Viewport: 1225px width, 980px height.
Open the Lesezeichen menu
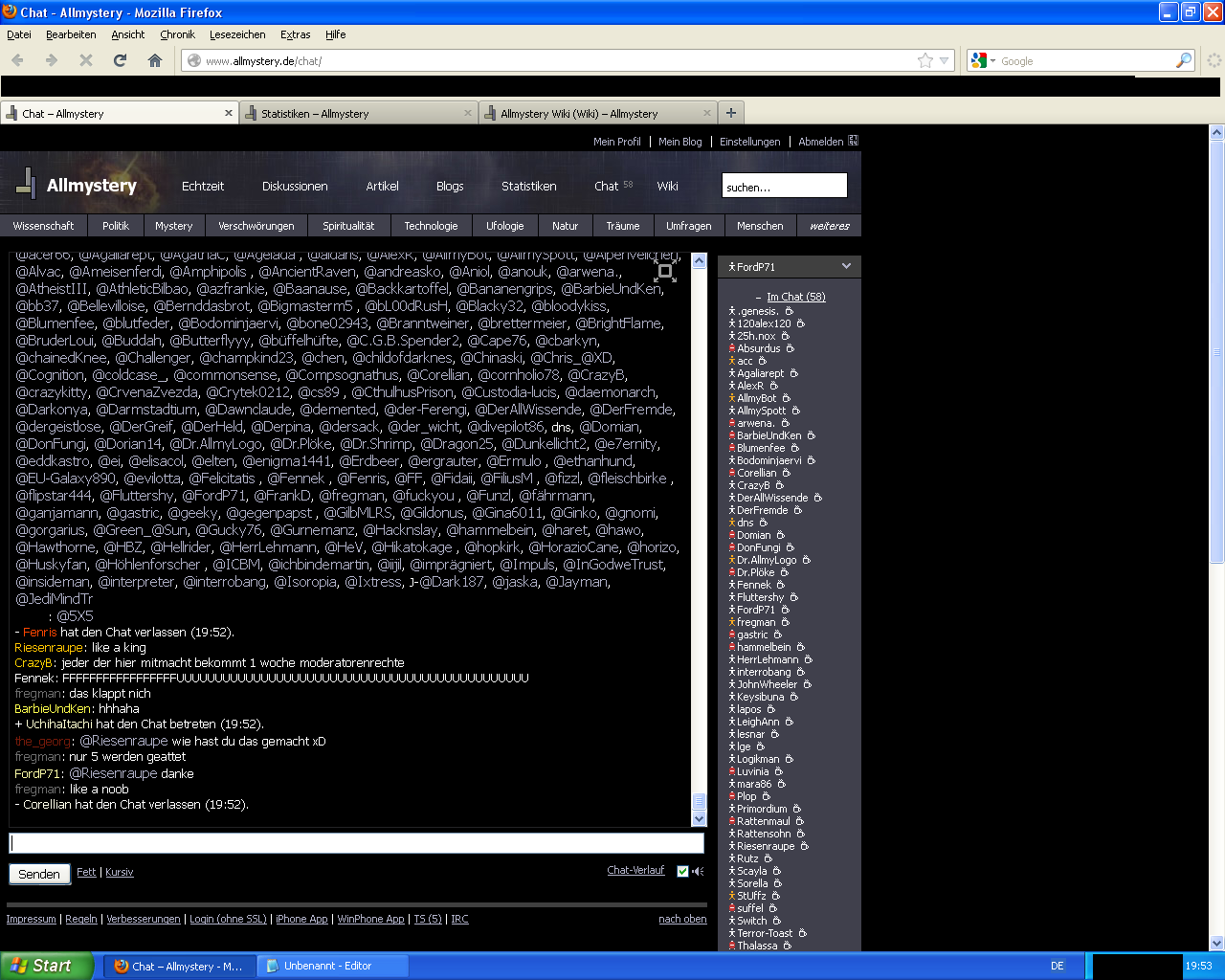point(237,34)
